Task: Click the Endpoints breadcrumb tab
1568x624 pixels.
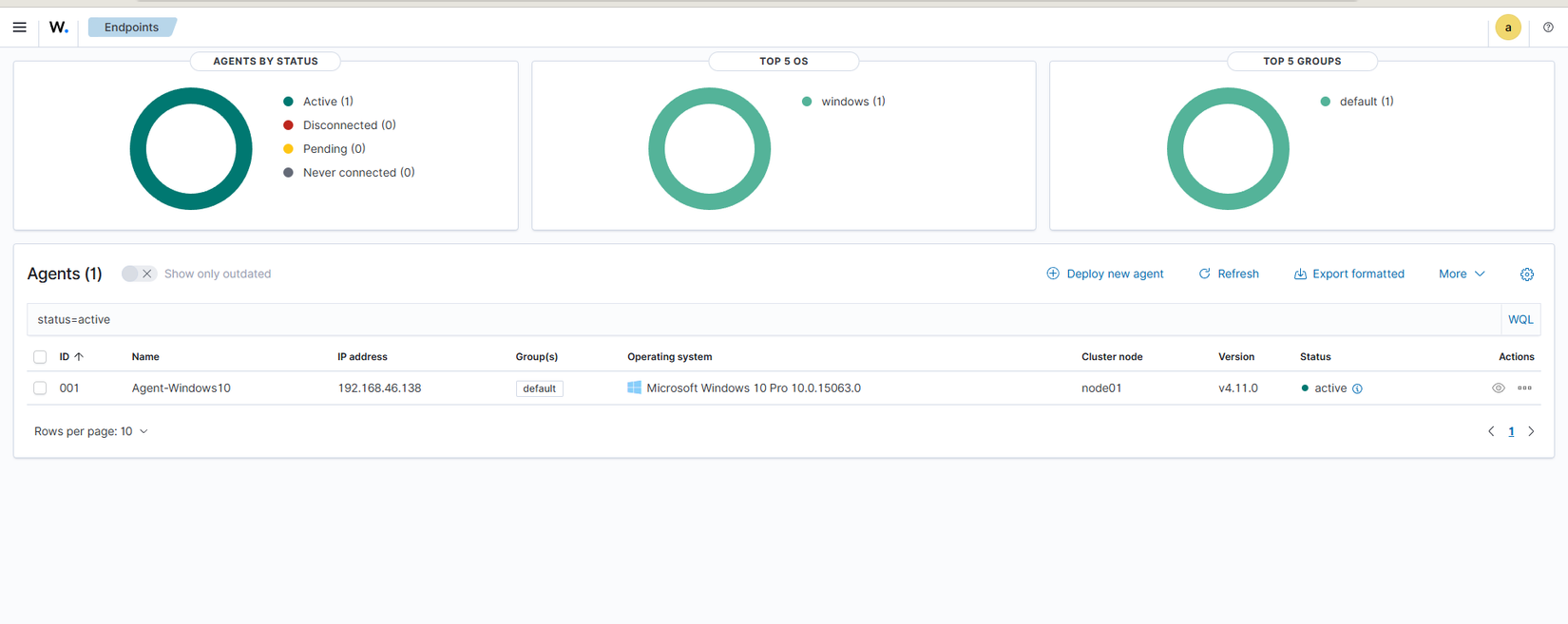Action: click(132, 28)
